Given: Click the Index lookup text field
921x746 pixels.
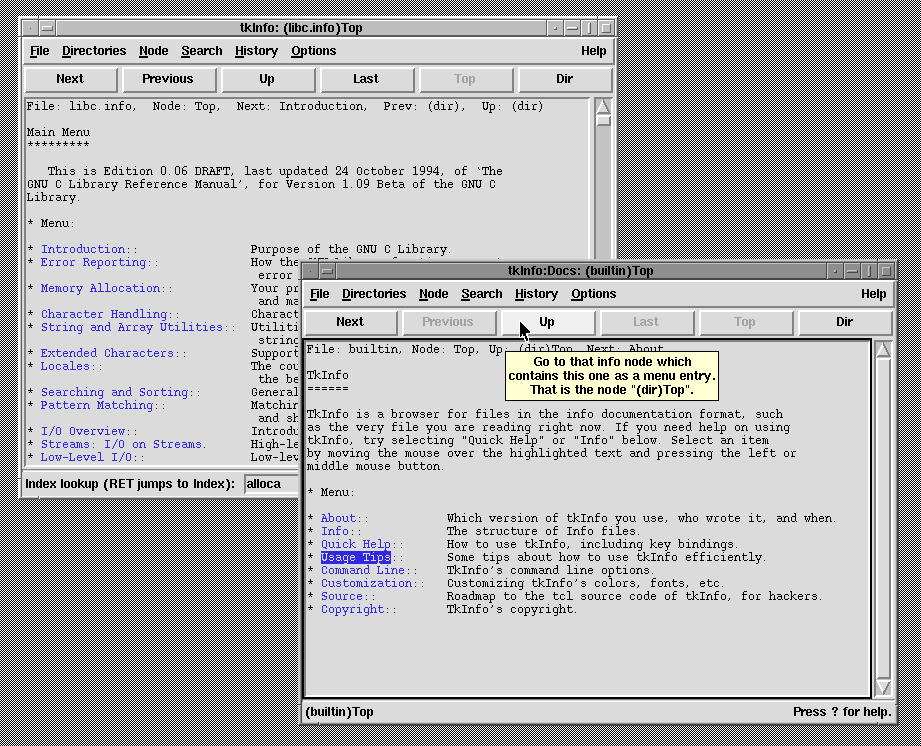Looking at the screenshot, I should click(x=272, y=484).
